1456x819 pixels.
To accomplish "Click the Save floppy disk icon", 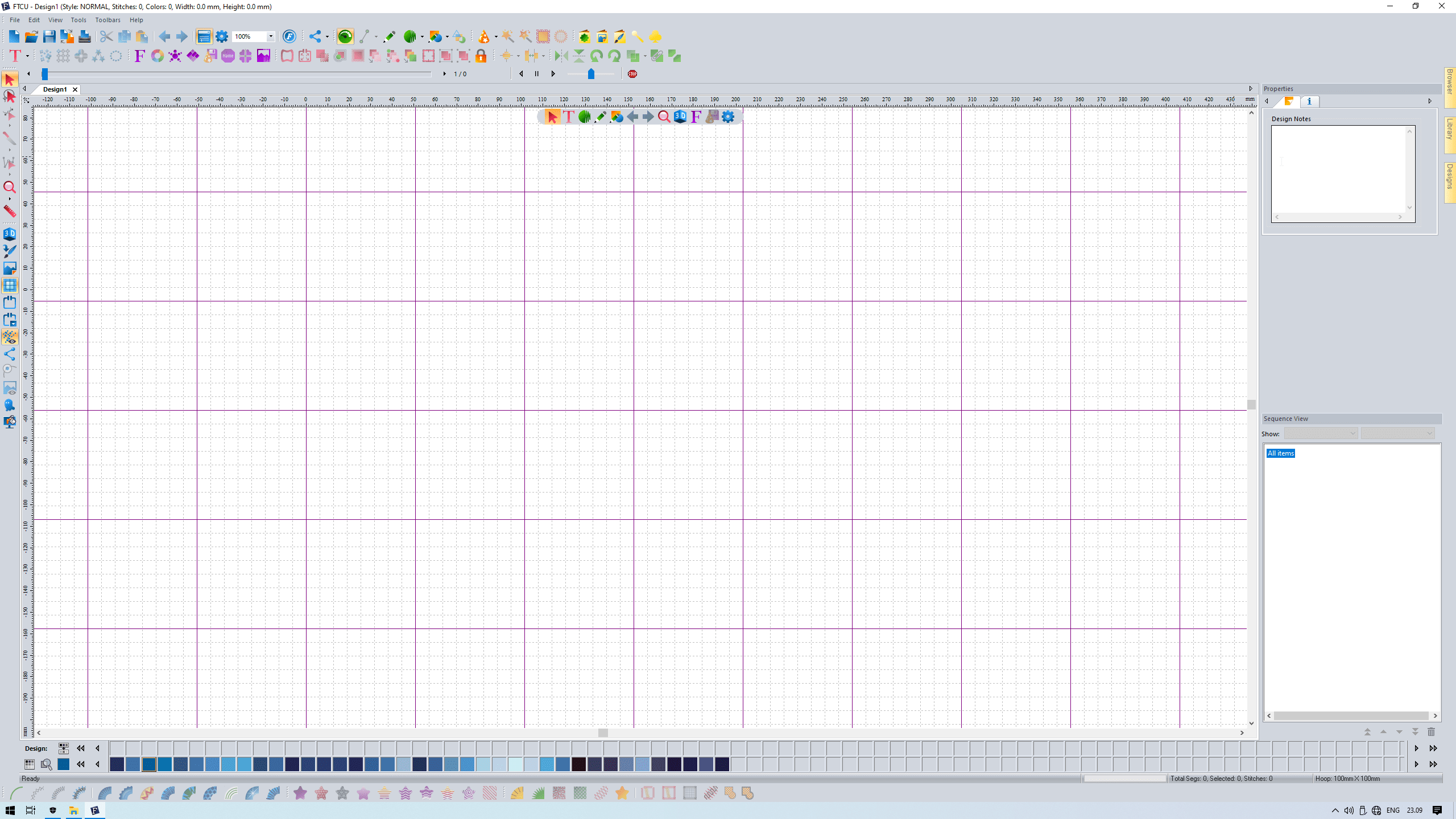I will 49,37.
